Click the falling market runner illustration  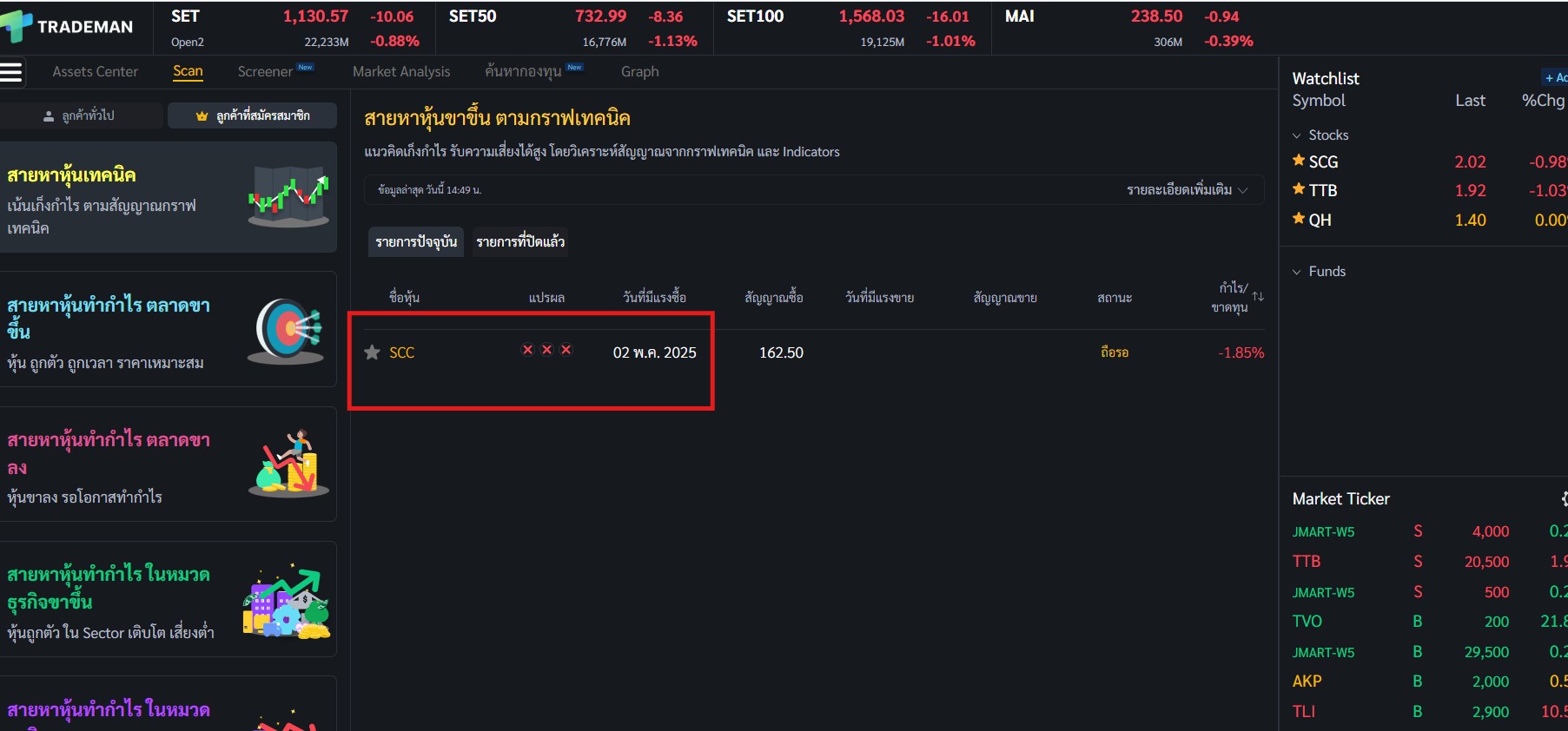click(x=288, y=464)
